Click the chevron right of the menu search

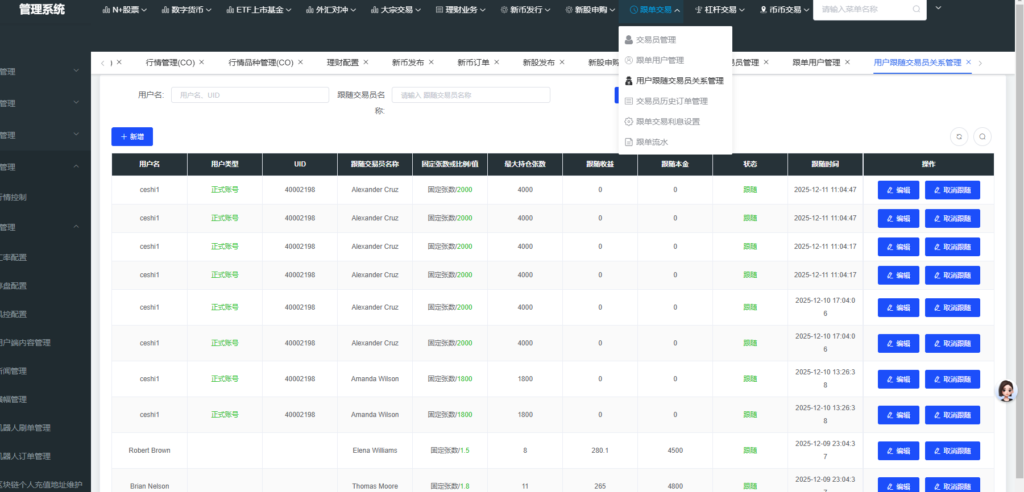(938, 8)
